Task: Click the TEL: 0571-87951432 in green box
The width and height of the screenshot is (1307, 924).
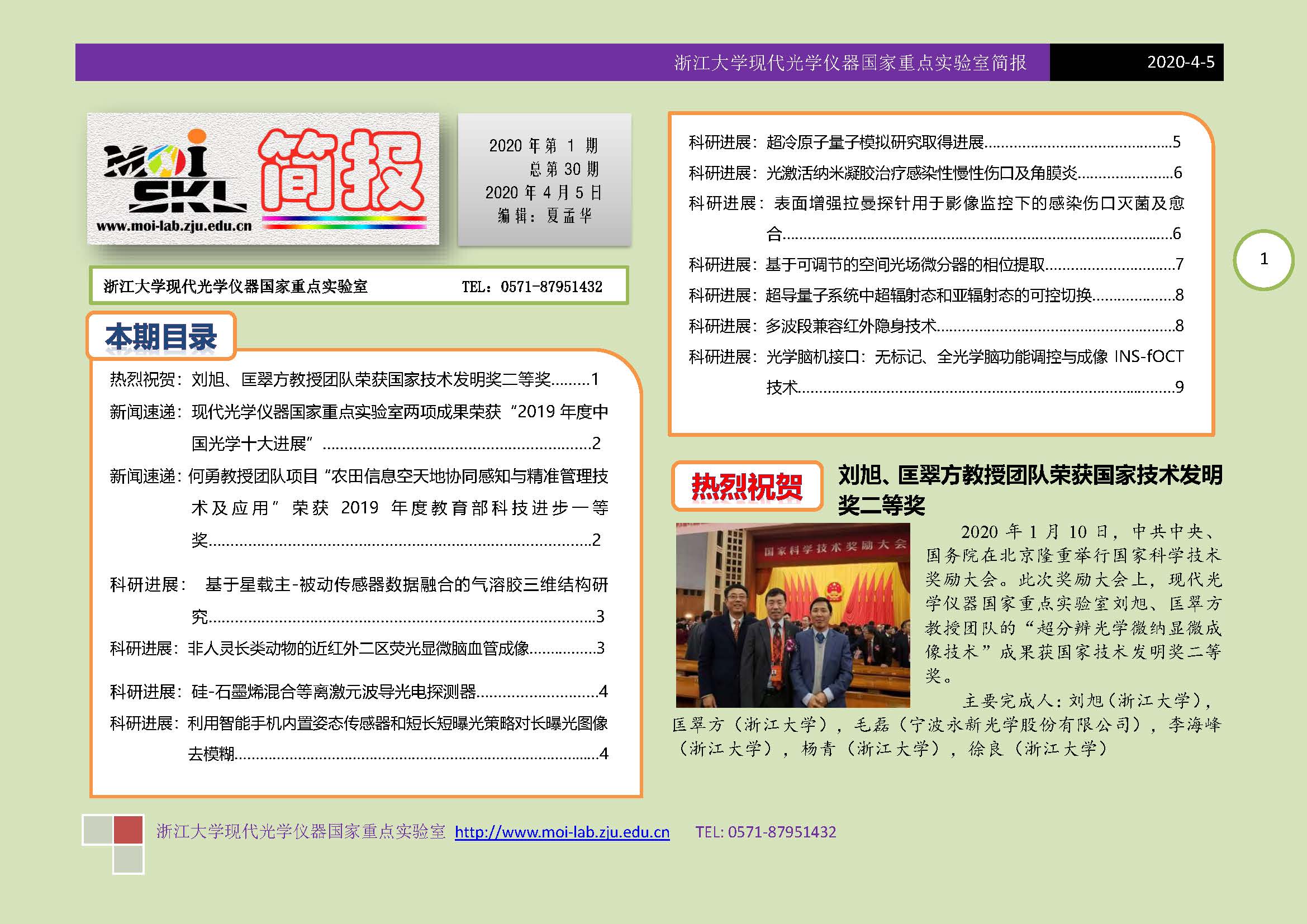Action: [x=531, y=286]
